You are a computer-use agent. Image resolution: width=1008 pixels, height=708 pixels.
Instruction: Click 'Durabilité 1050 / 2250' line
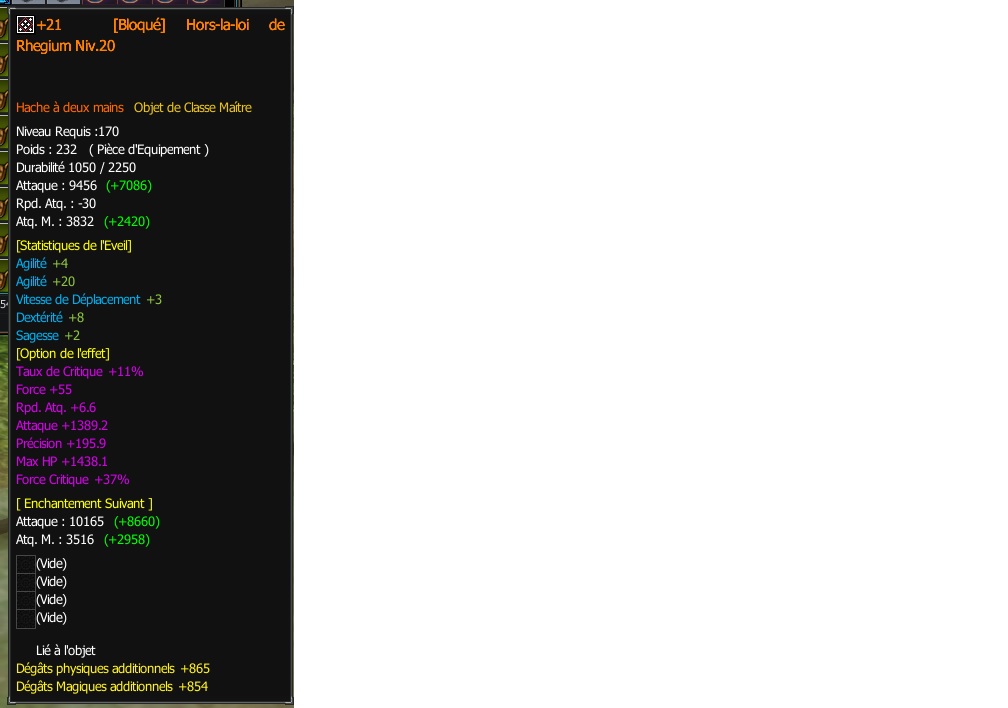click(76, 168)
